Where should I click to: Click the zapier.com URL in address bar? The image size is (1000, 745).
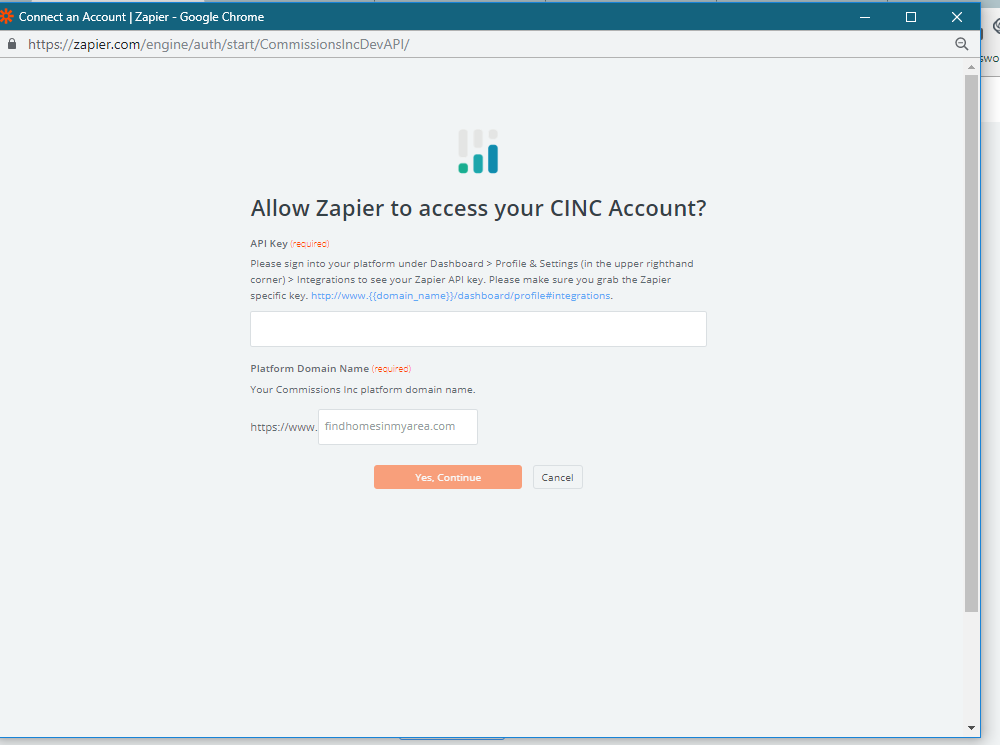click(x=219, y=45)
